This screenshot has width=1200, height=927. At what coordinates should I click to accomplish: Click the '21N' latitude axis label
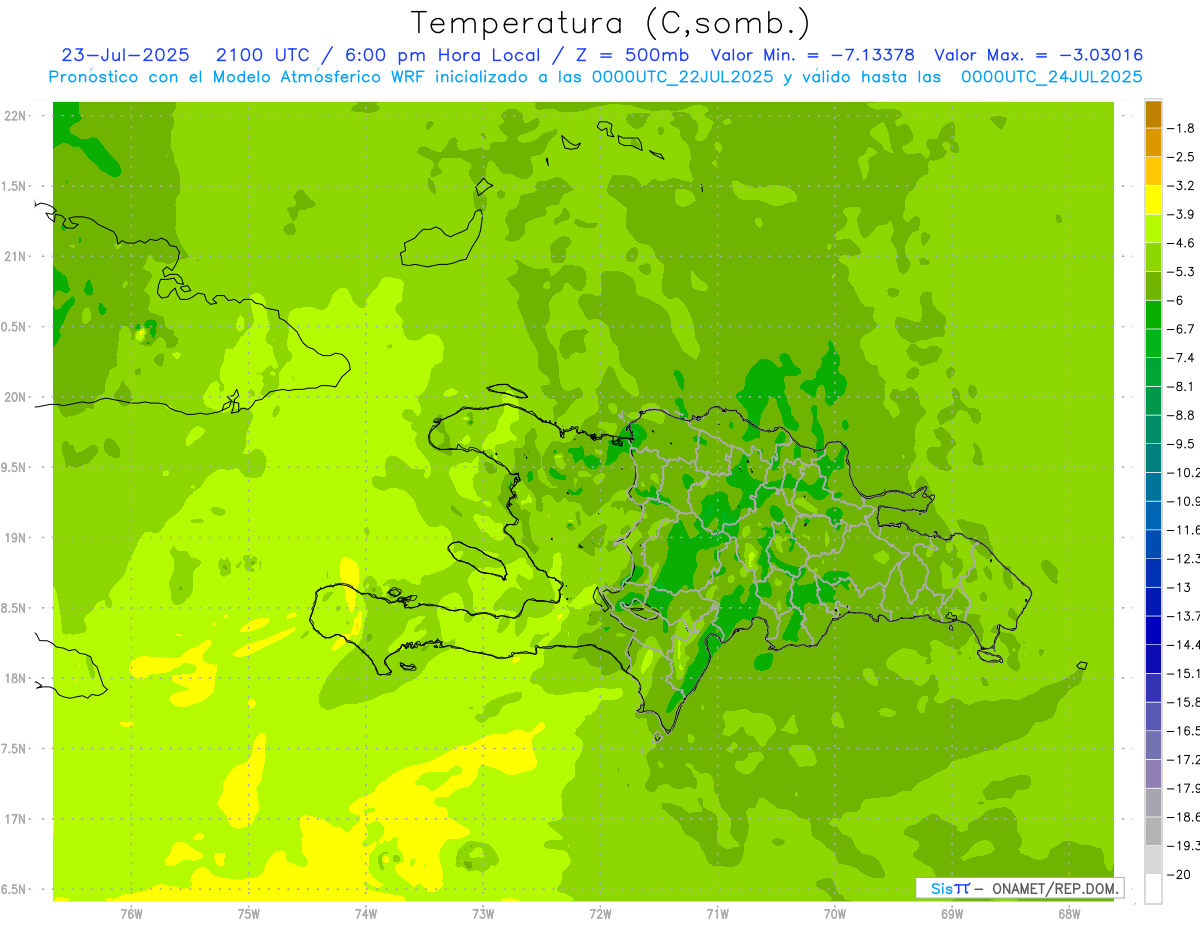coord(15,256)
